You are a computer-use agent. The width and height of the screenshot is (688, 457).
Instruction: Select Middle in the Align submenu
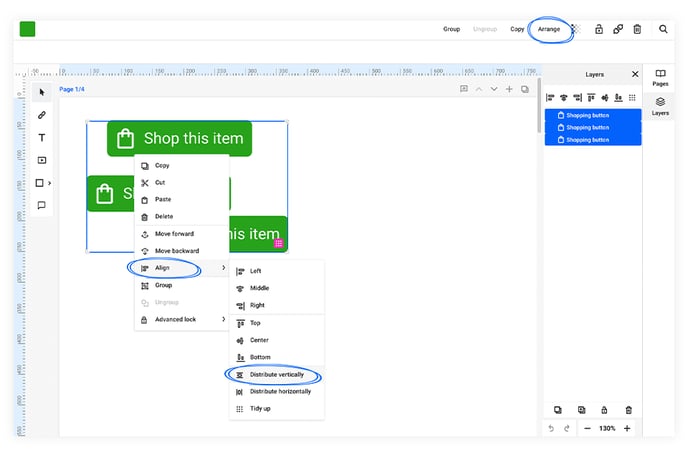pyautogui.click(x=277, y=288)
